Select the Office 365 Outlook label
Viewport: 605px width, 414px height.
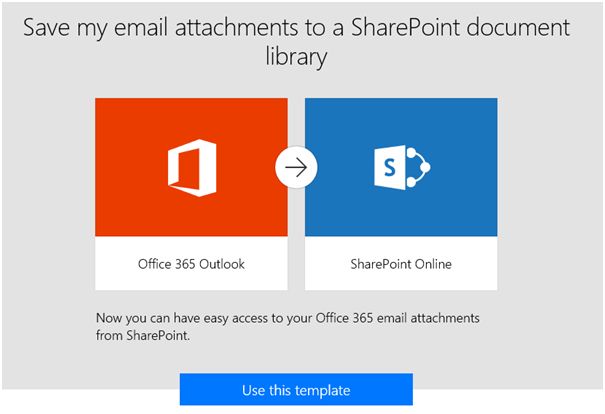[x=191, y=265]
